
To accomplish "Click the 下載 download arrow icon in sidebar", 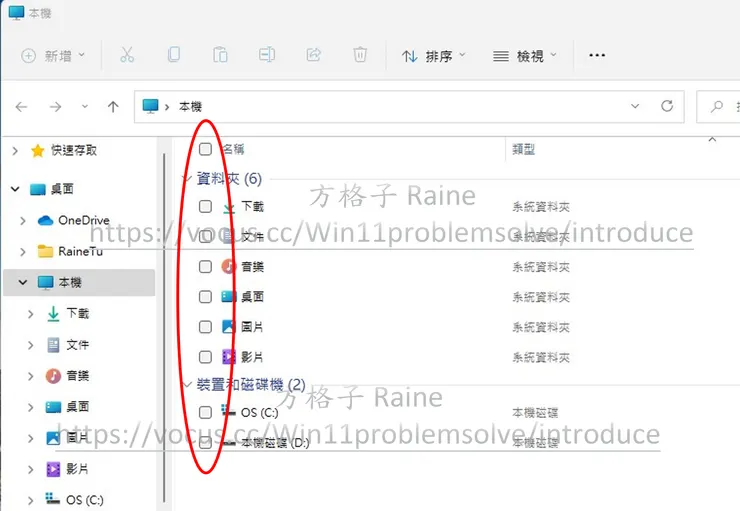I will pos(53,314).
